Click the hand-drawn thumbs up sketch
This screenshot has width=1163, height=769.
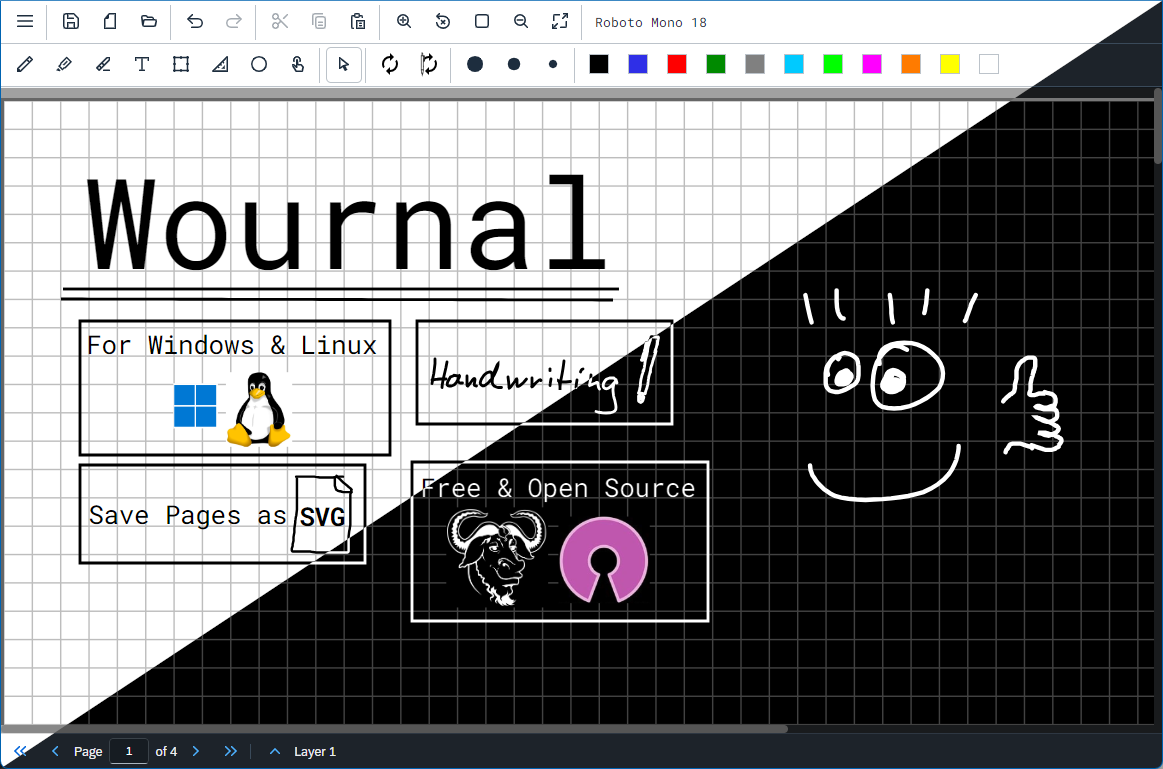coord(1032,406)
